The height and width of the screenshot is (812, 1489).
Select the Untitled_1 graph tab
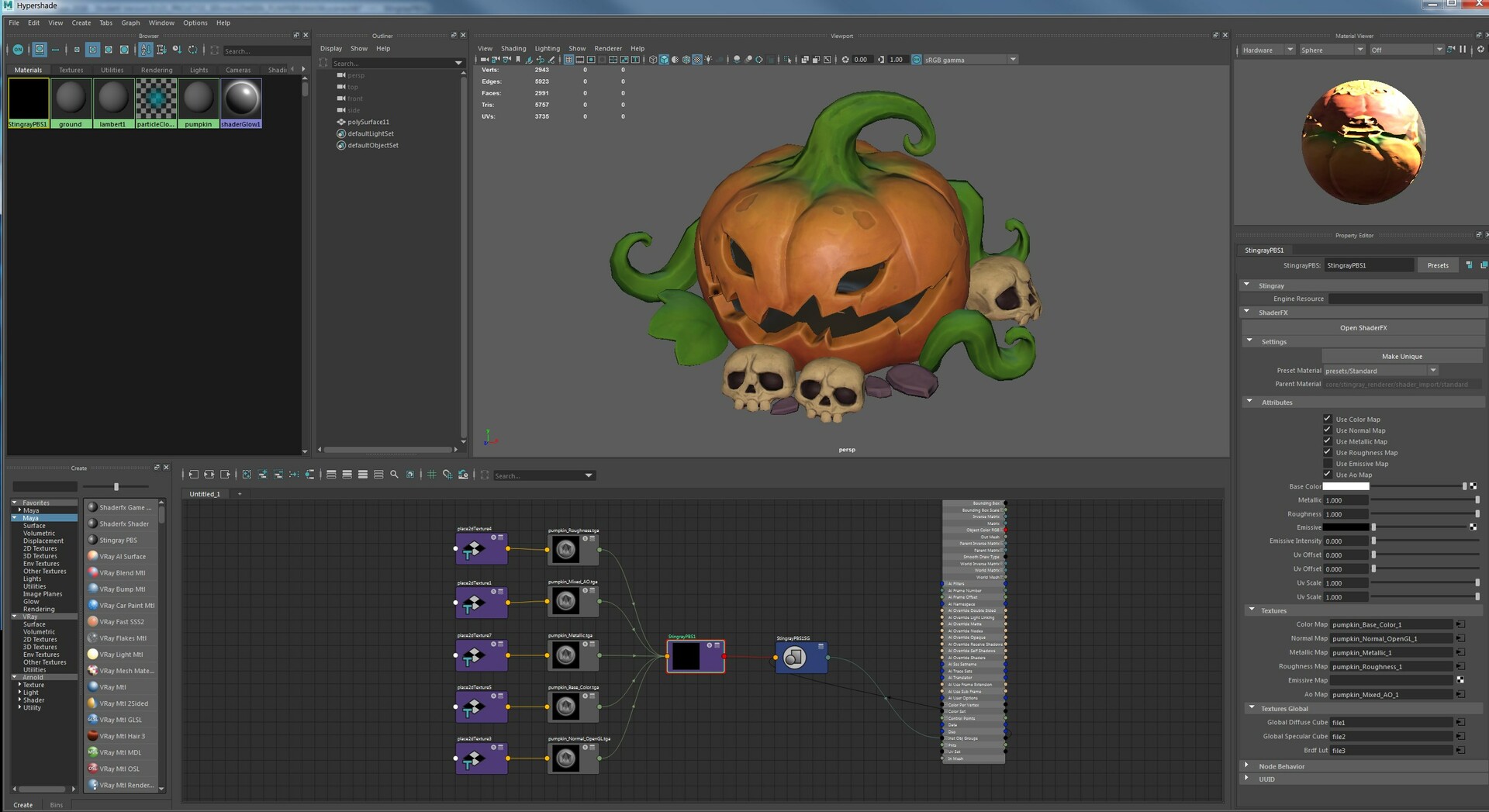205,494
